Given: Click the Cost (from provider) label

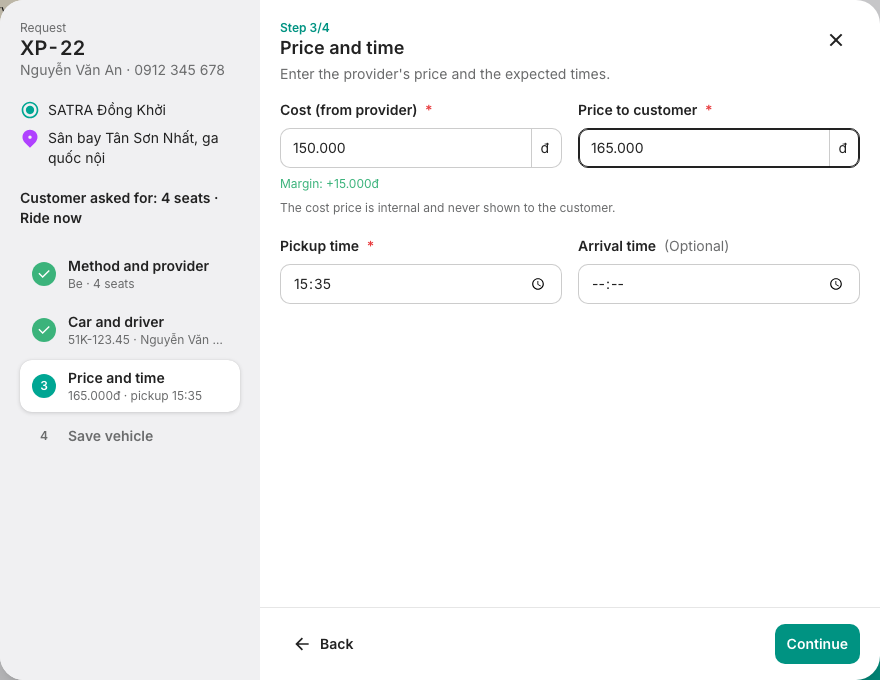Looking at the screenshot, I should 349,110.
